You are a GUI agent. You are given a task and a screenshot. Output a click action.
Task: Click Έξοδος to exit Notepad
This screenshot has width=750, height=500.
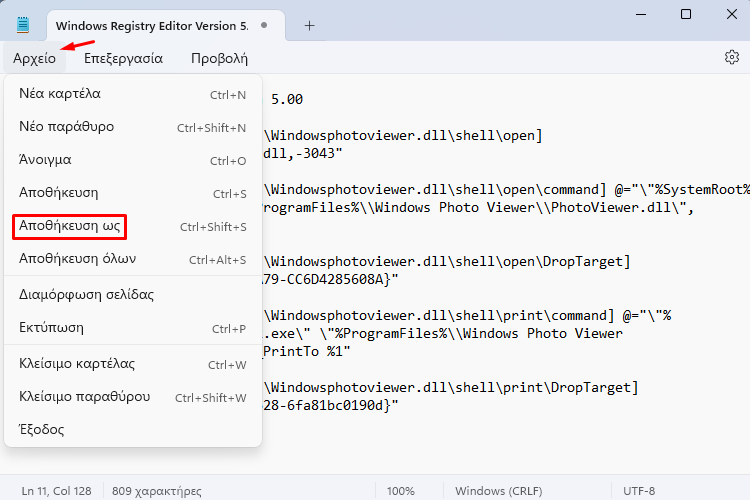click(x=132, y=430)
